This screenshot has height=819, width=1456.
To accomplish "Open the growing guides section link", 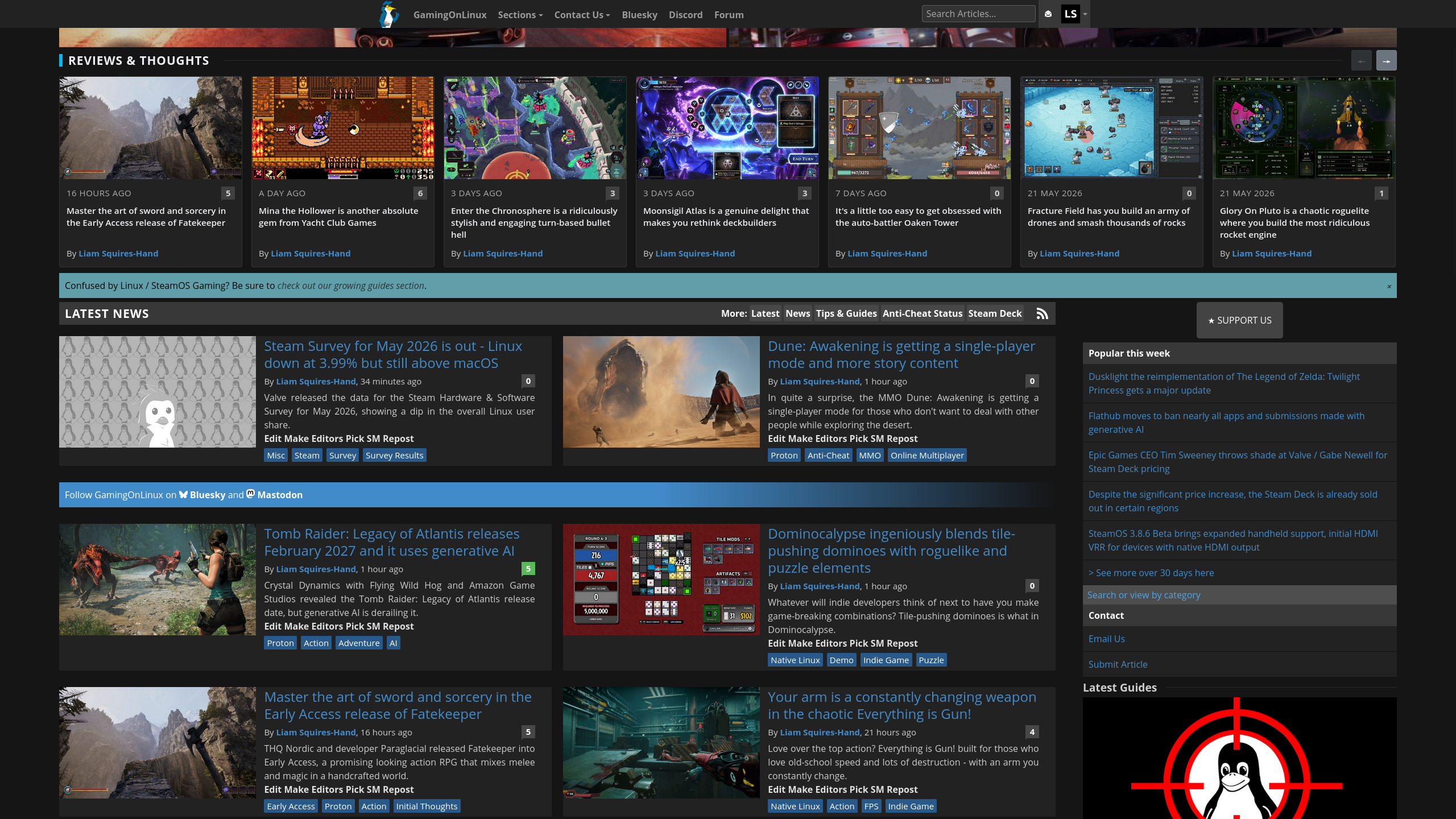I will tap(351, 286).
